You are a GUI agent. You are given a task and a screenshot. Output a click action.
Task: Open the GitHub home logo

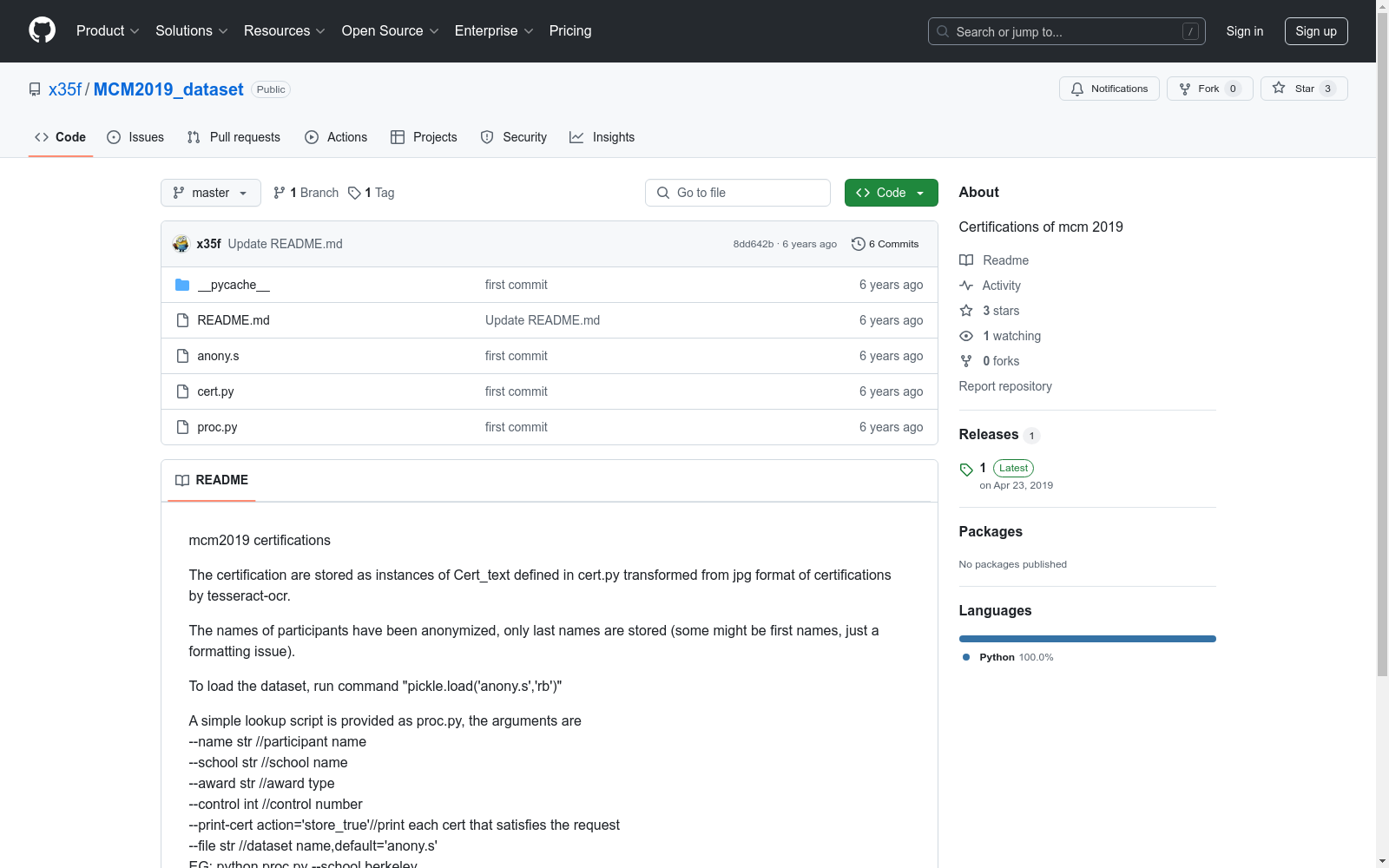tap(42, 30)
